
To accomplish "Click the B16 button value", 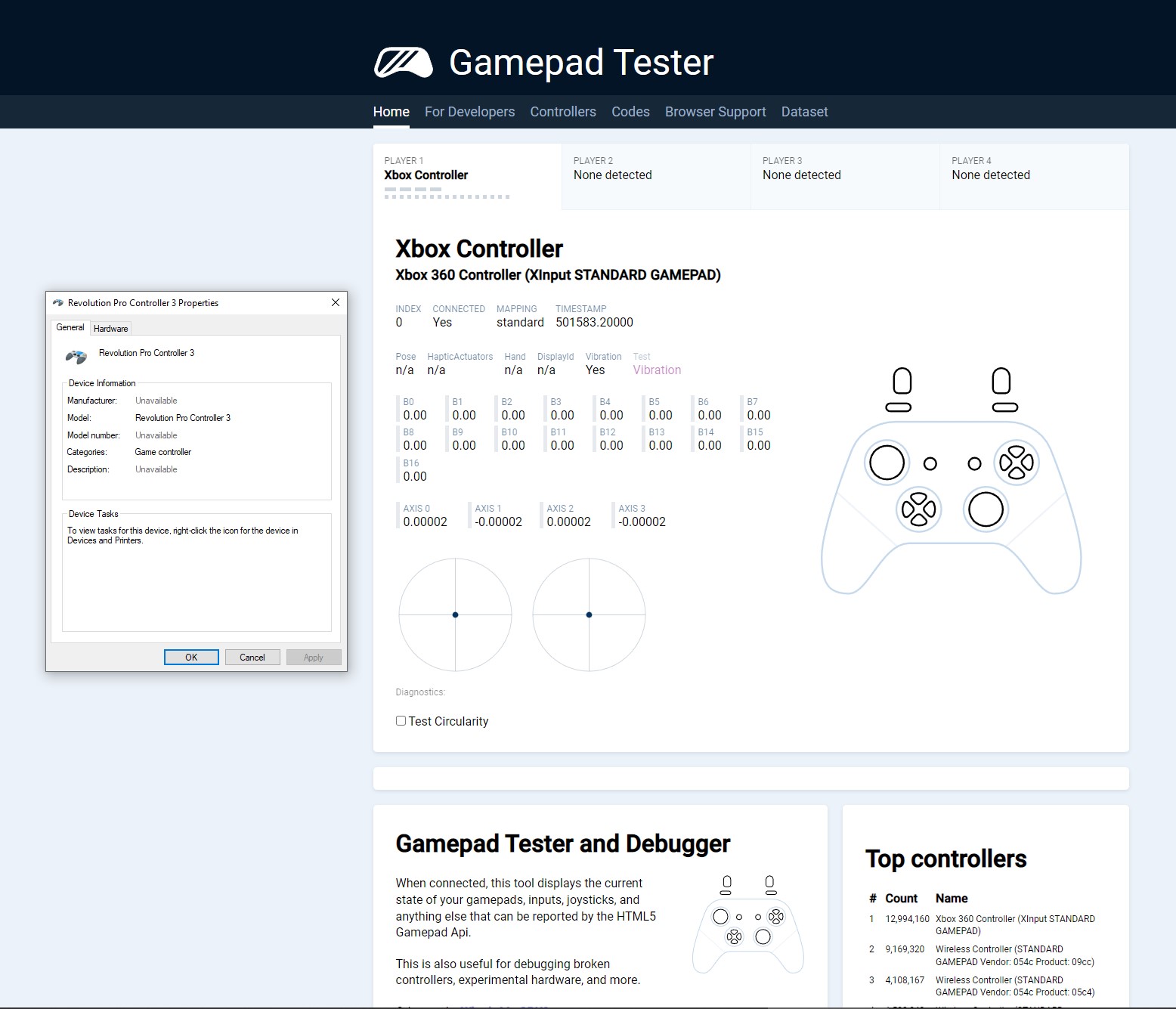I will pos(415,477).
